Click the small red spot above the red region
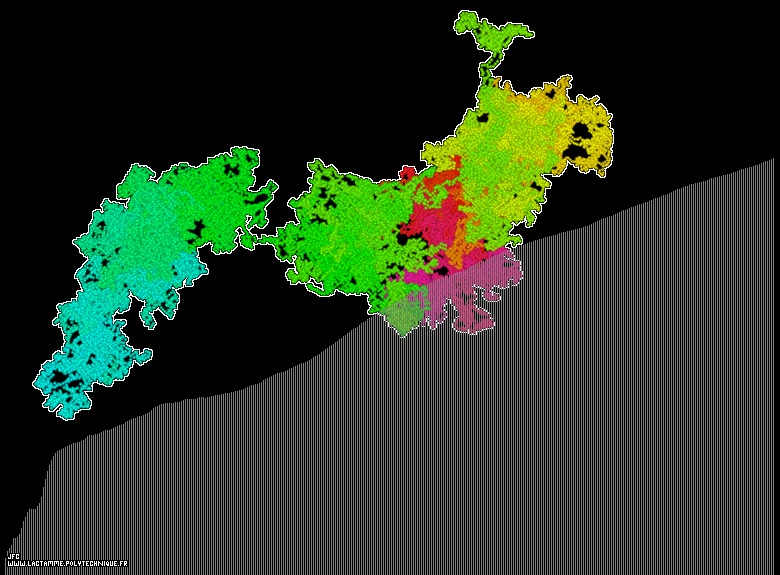 (x=406, y=174)
